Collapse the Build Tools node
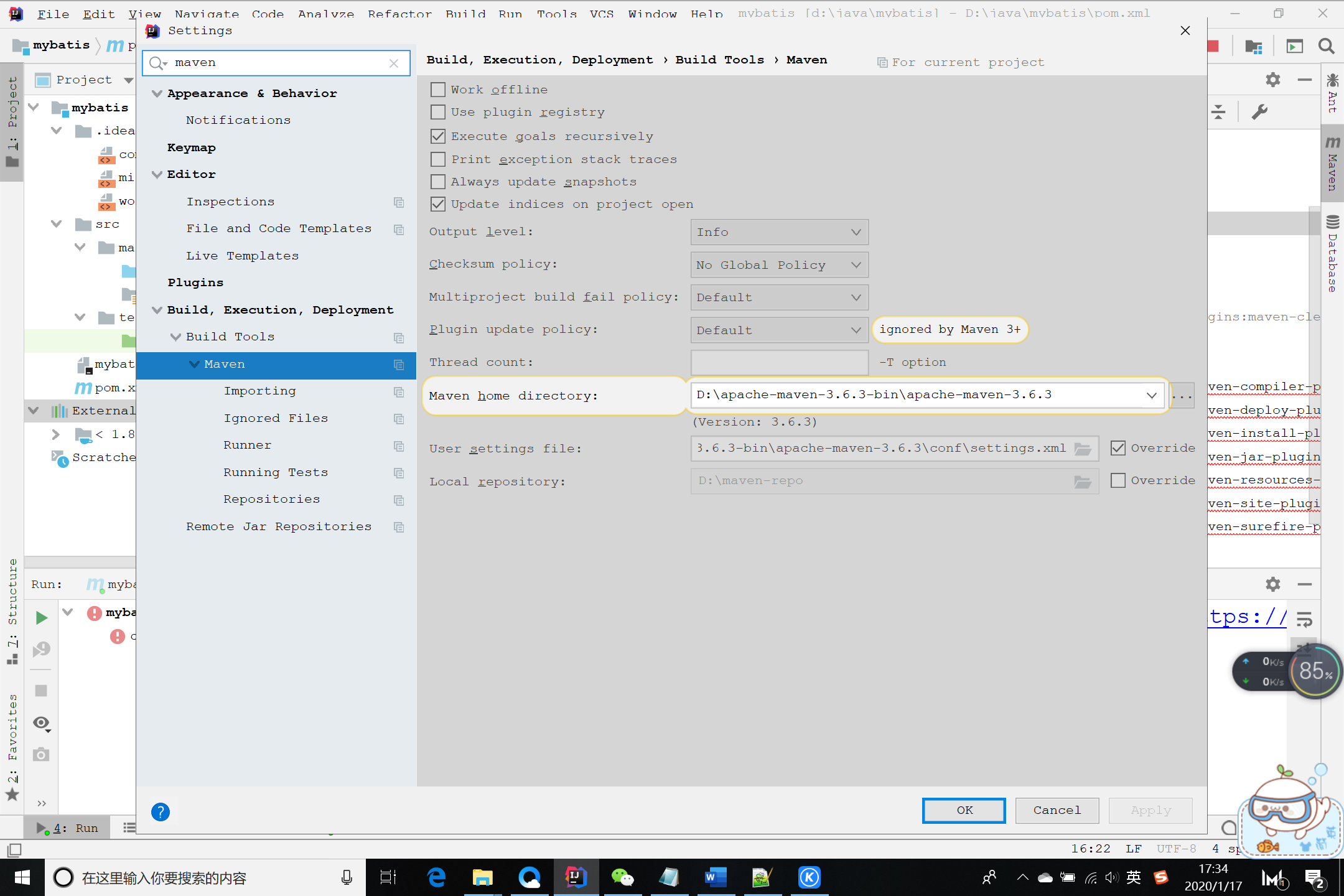 point(175,337)
